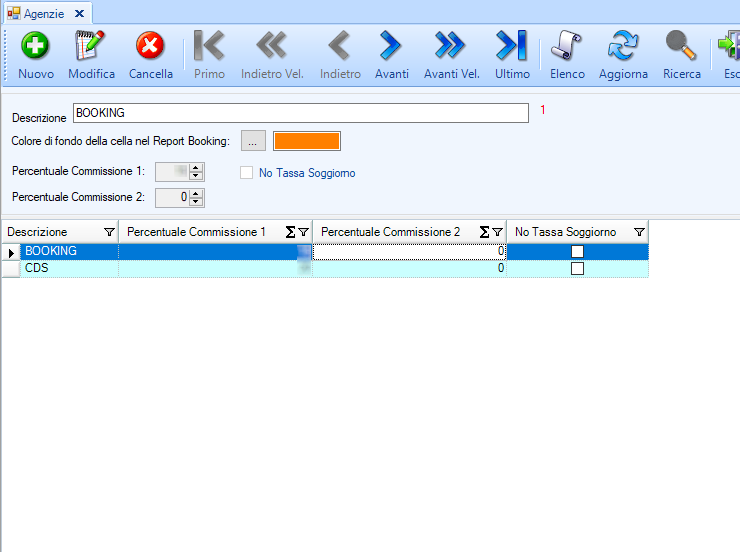Click the Descrizione text field
This screenshot has height=552, width=740.
click(300, 113)
